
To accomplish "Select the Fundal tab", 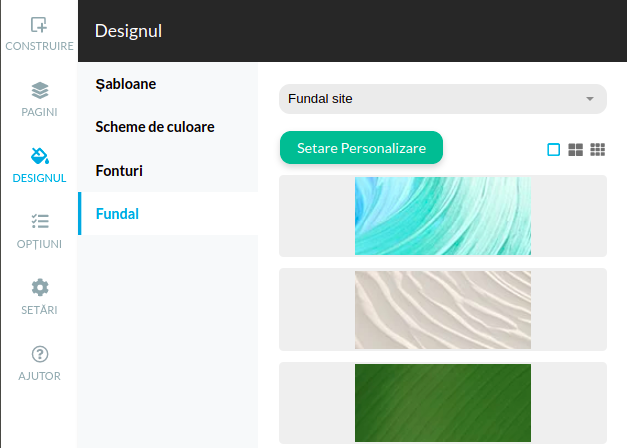I will [x=117, y=214].
